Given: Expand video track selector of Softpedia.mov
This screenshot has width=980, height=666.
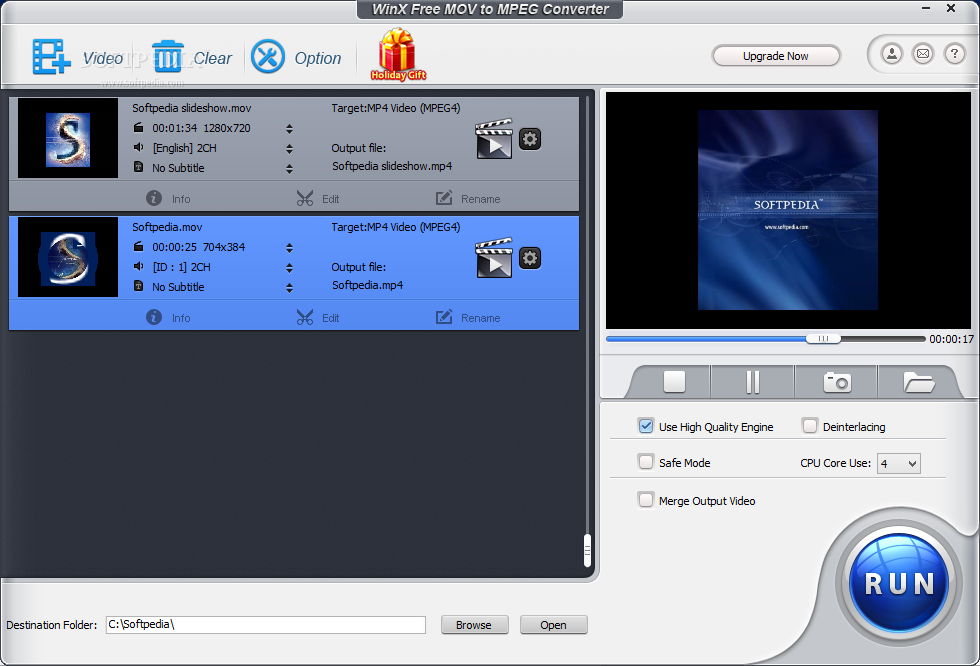Looking at the screenshot, I should (x=289, y=248).
